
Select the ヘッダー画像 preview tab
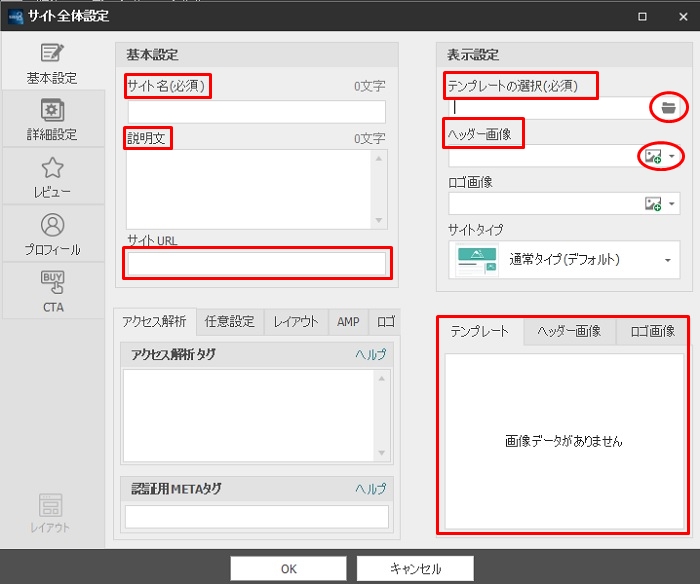[x=570, y=331]
